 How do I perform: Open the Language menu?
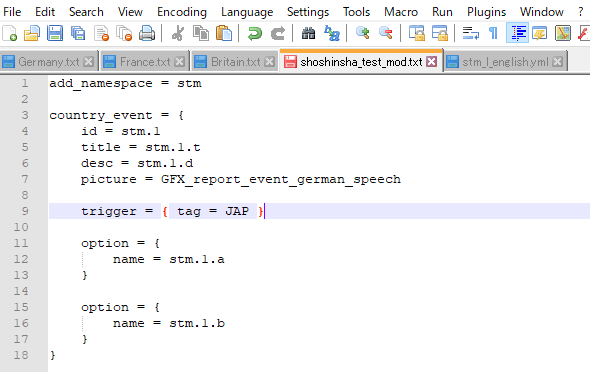(x=247, y=12)
